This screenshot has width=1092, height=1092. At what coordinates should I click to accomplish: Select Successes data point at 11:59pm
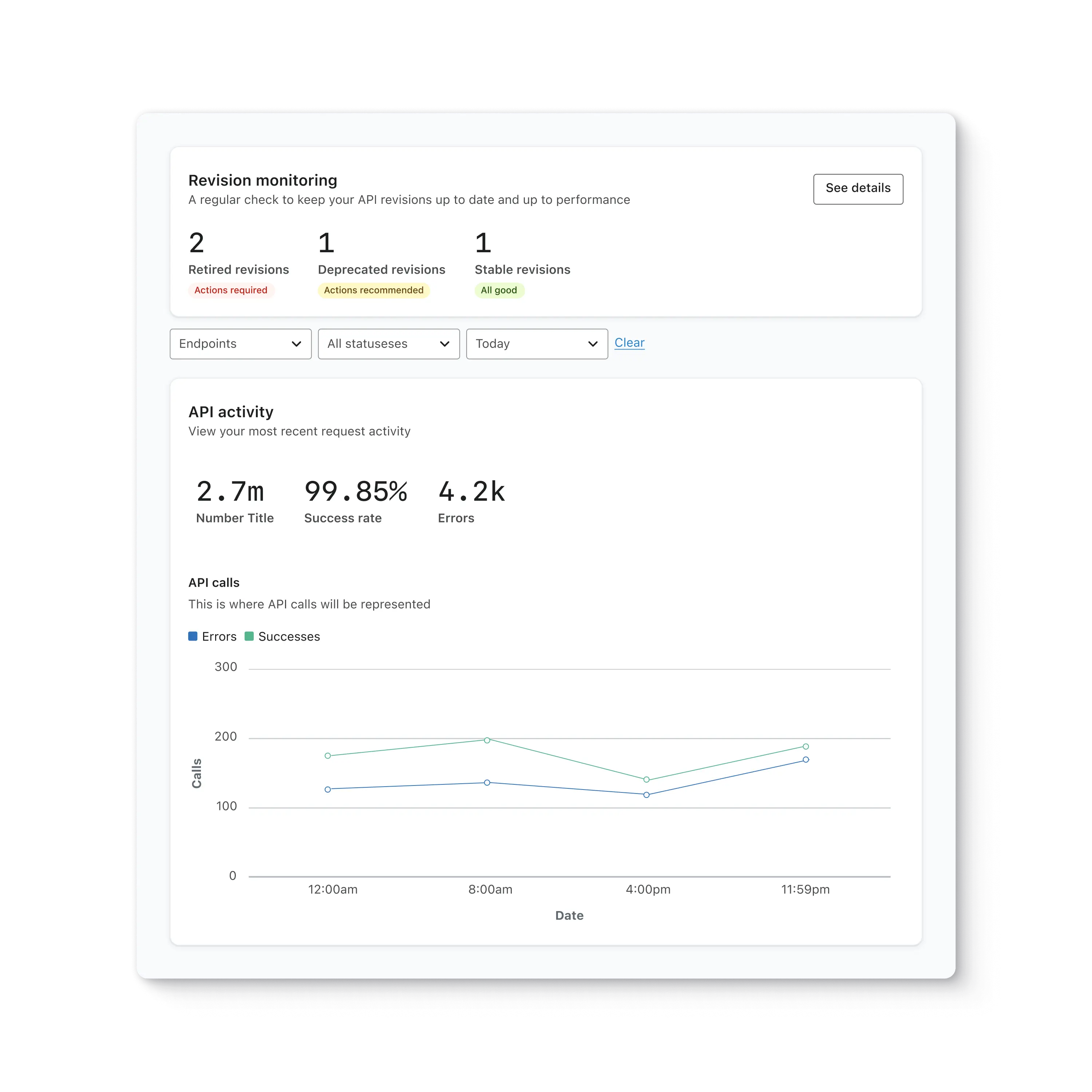click(806, 746)
